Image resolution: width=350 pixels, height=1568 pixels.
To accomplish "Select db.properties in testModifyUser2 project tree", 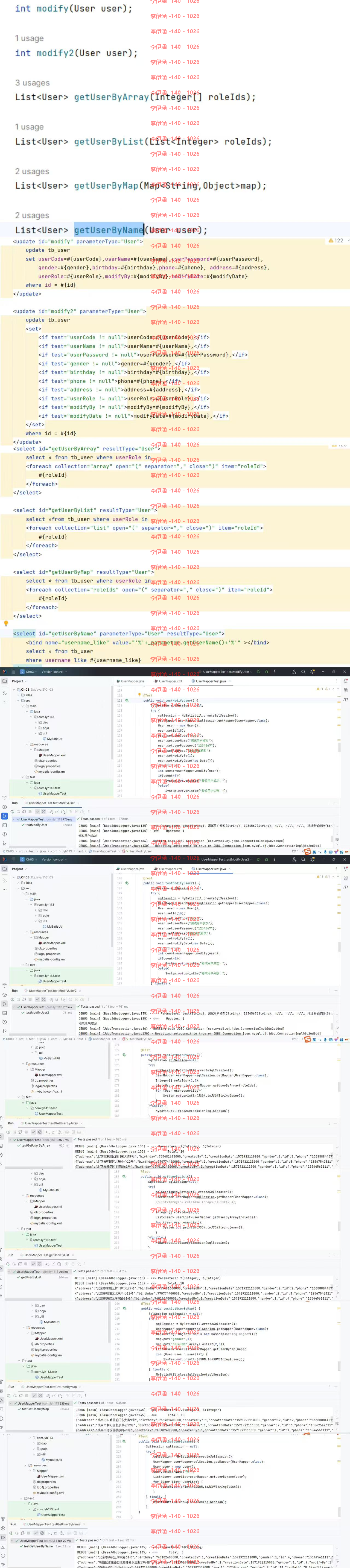I will click(x=46, y=948).
